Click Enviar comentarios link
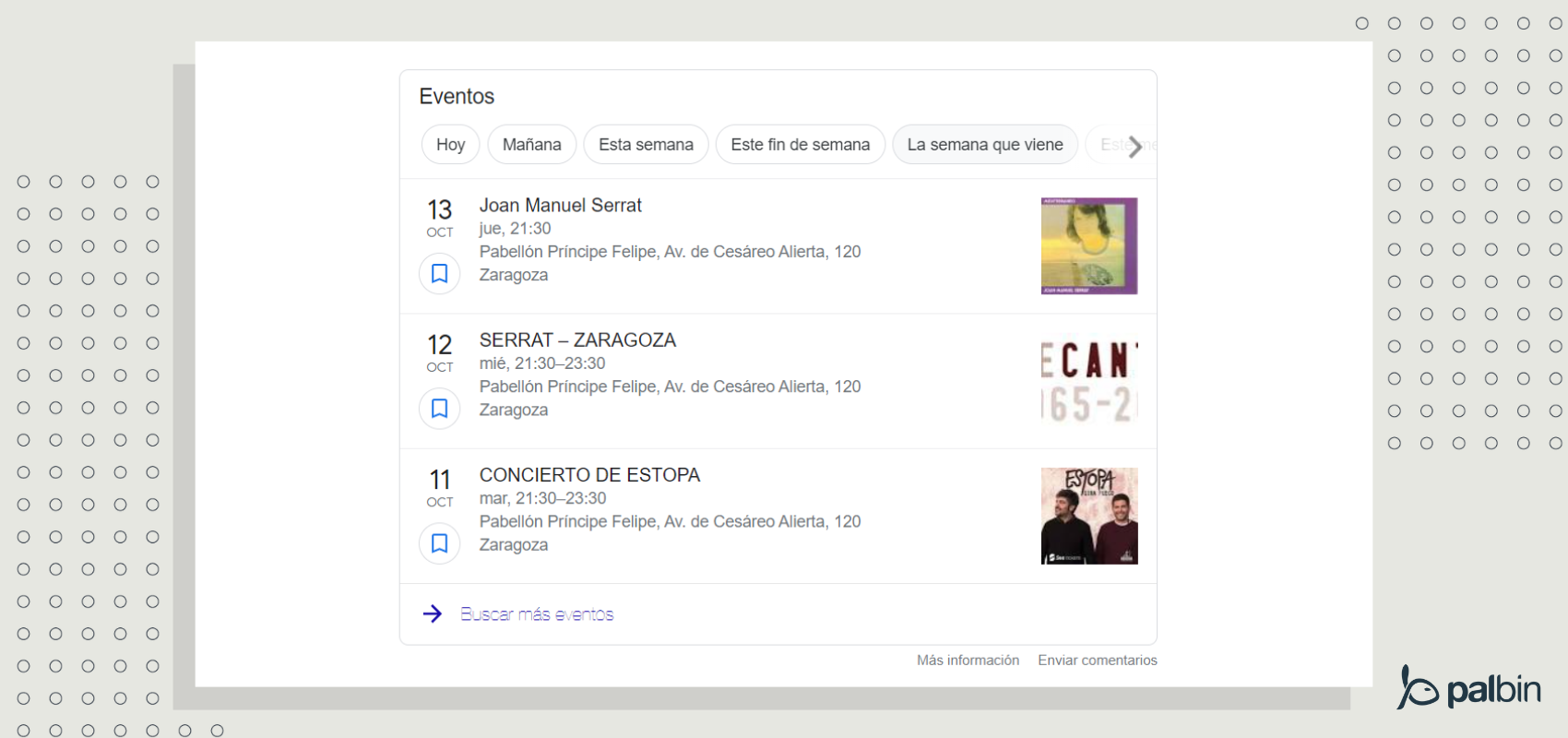This screenshot has height=738, width=1568. [1098, 661]
